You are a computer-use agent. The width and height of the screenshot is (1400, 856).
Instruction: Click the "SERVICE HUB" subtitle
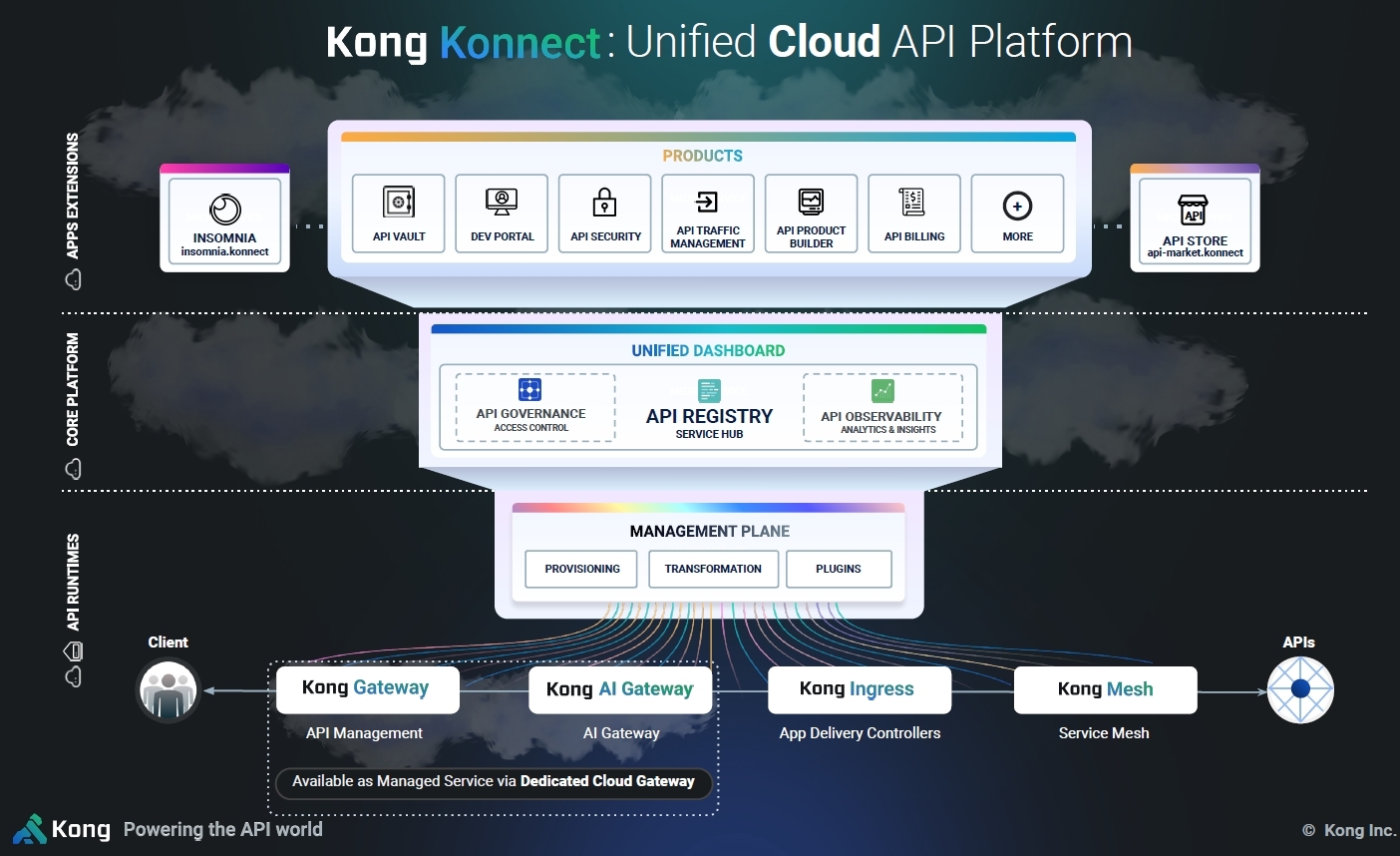pos(709,435)
